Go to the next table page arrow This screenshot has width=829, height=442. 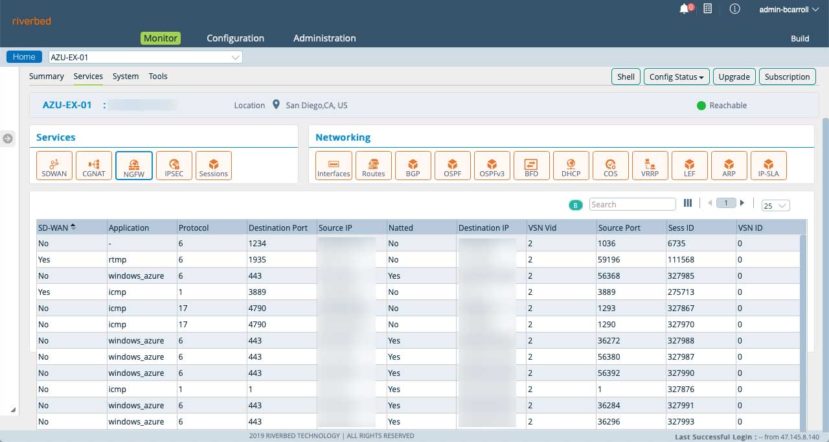742,203
